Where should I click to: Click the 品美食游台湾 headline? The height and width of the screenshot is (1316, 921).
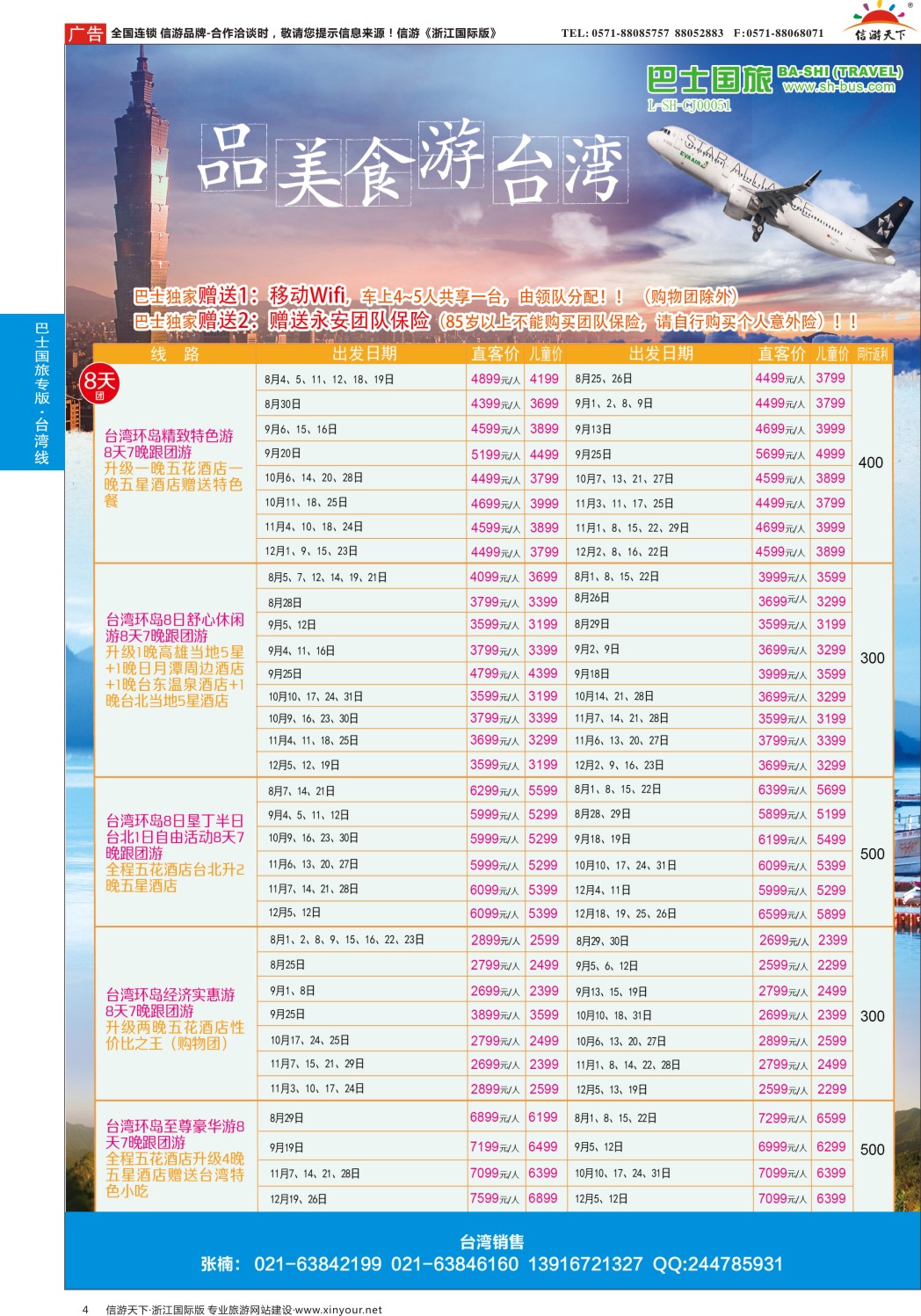click(413, 164)
